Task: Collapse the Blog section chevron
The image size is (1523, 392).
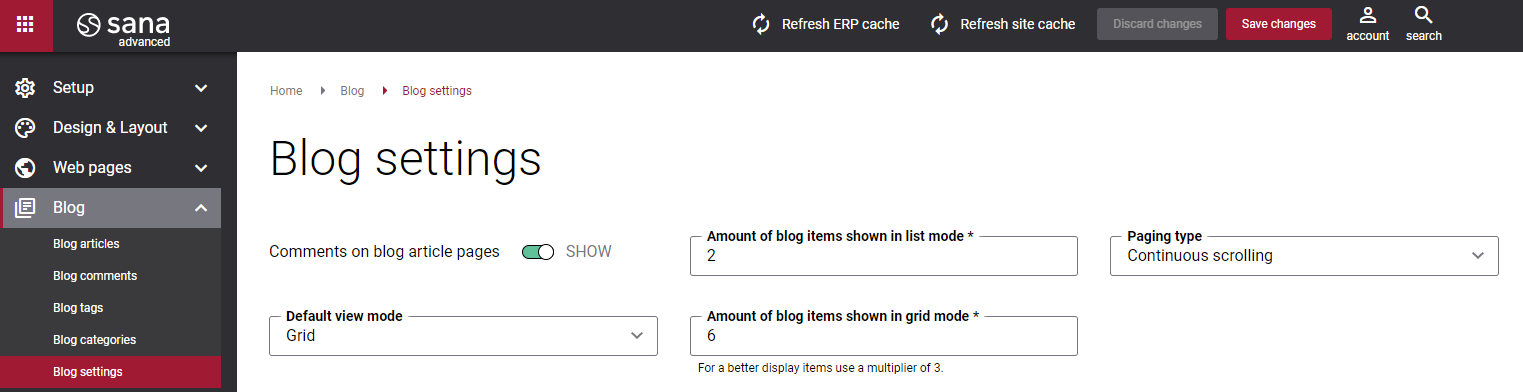Action: click(201, 208)
